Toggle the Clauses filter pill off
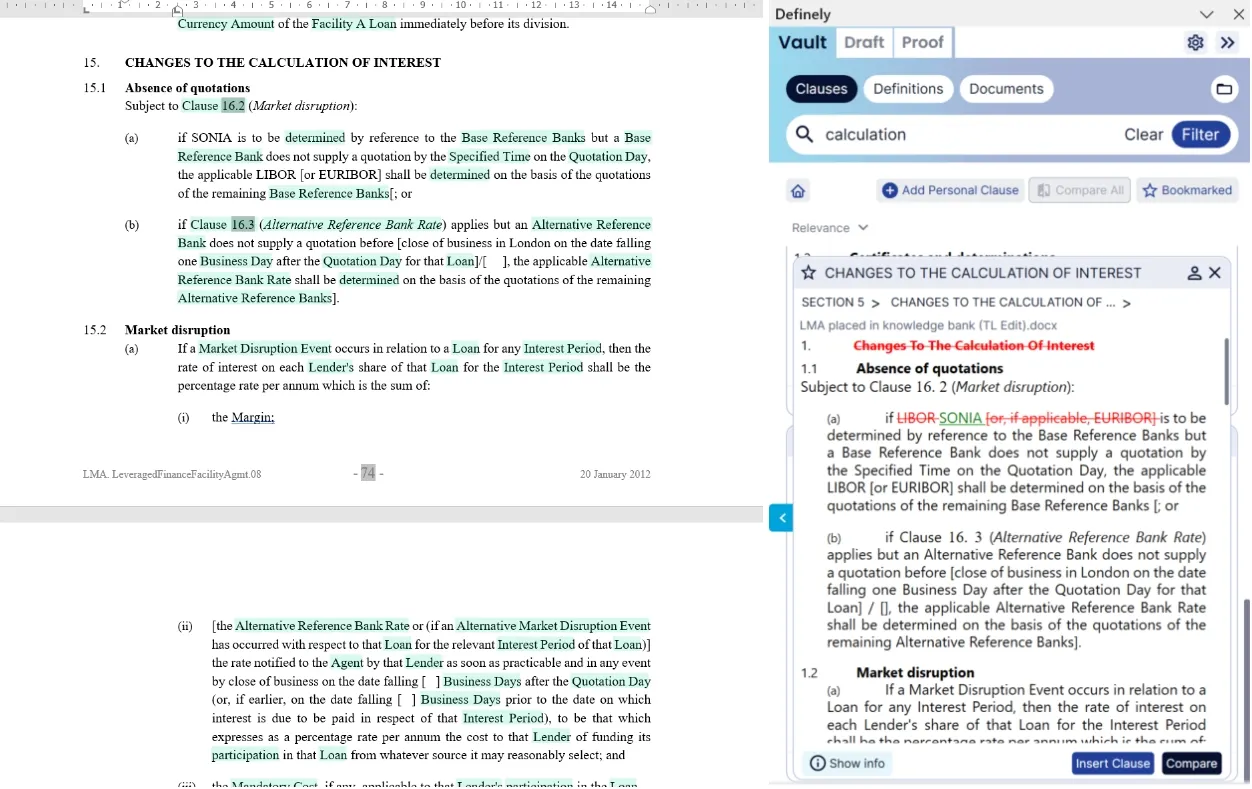Viewport: 1252px width, 789px height. click(821, 89)
